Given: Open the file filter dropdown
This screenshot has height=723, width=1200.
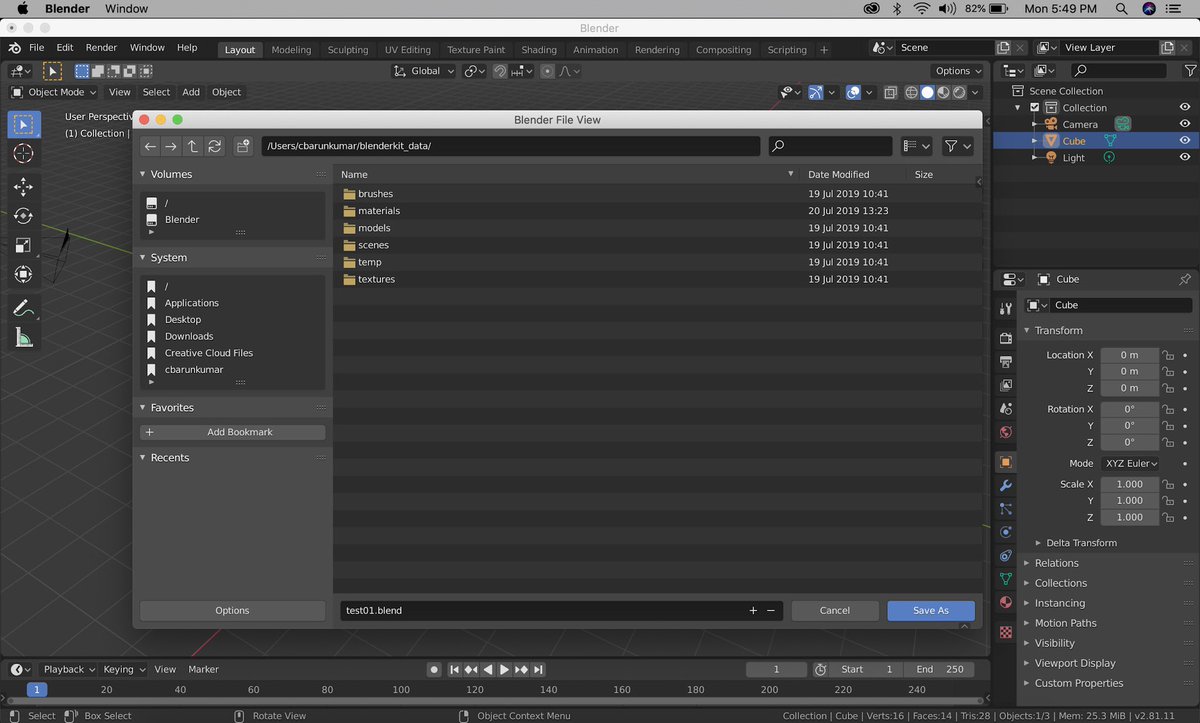Looking at the screenshot, I should (x=957, y=146).
